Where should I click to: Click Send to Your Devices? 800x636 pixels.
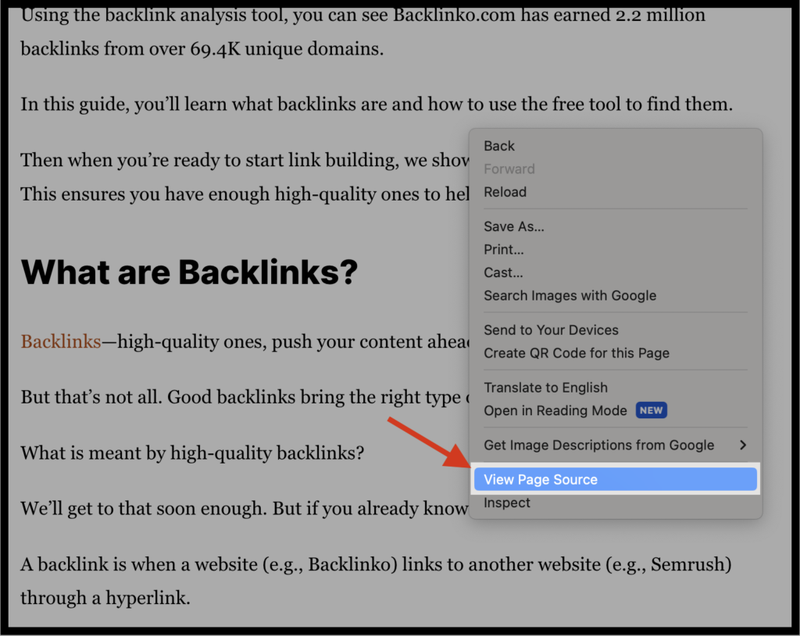point(551,330)
